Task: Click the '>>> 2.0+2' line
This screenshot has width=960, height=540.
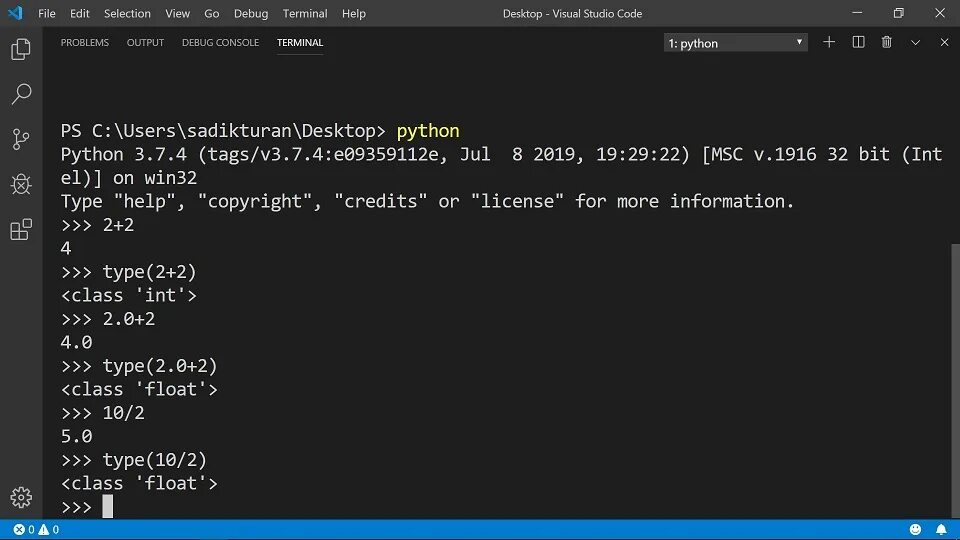Action: pyautogui.click(x=108, y=319)
